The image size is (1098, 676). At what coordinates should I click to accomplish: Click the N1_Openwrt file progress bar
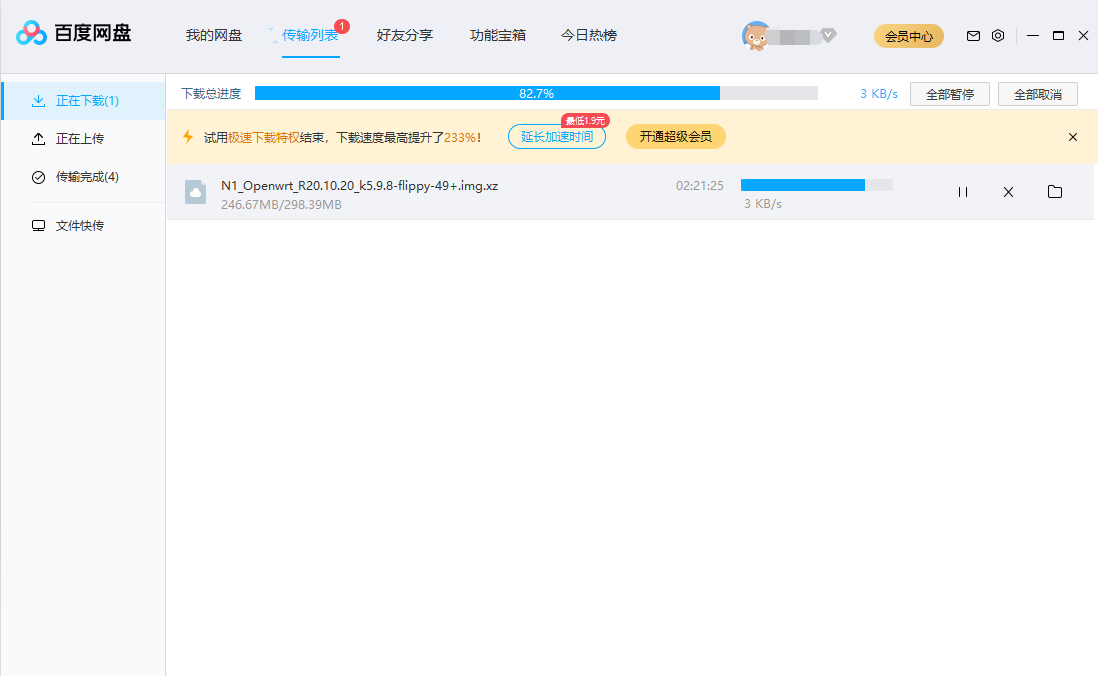coord(816,185)
